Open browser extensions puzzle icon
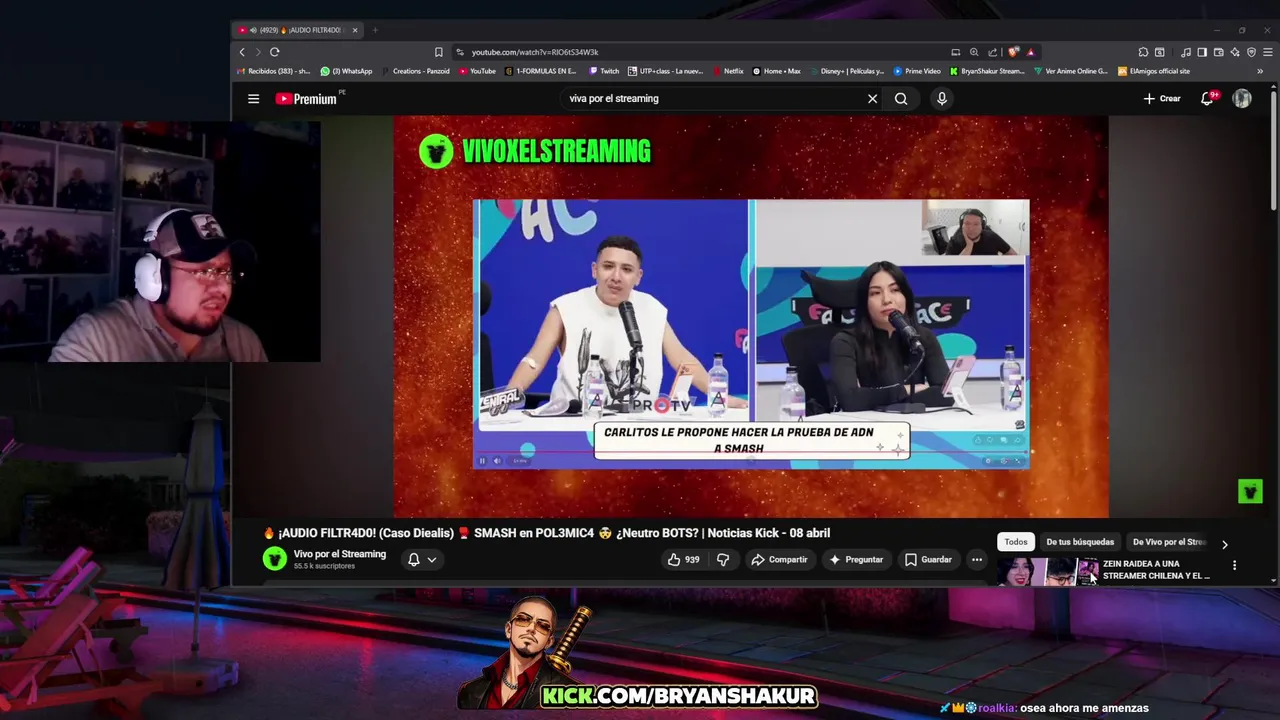Screen dimensions: 1280x720 pos(1143,52)
